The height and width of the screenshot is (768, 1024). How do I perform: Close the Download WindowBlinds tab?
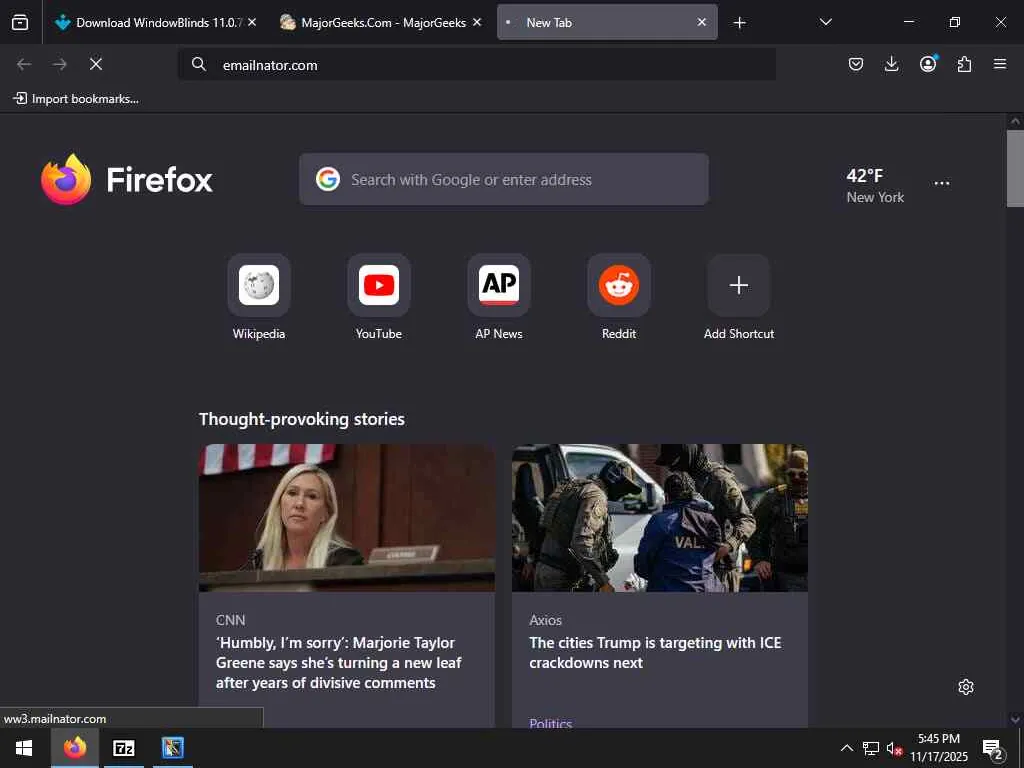(252, 22)
